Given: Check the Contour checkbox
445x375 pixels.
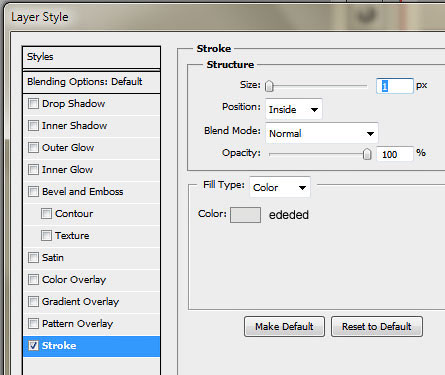Looking at the screenshot, I should [x=46, y=213].
